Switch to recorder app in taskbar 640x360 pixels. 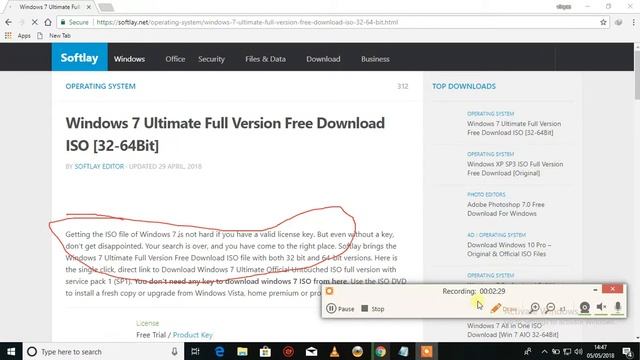tap(427, 351)
